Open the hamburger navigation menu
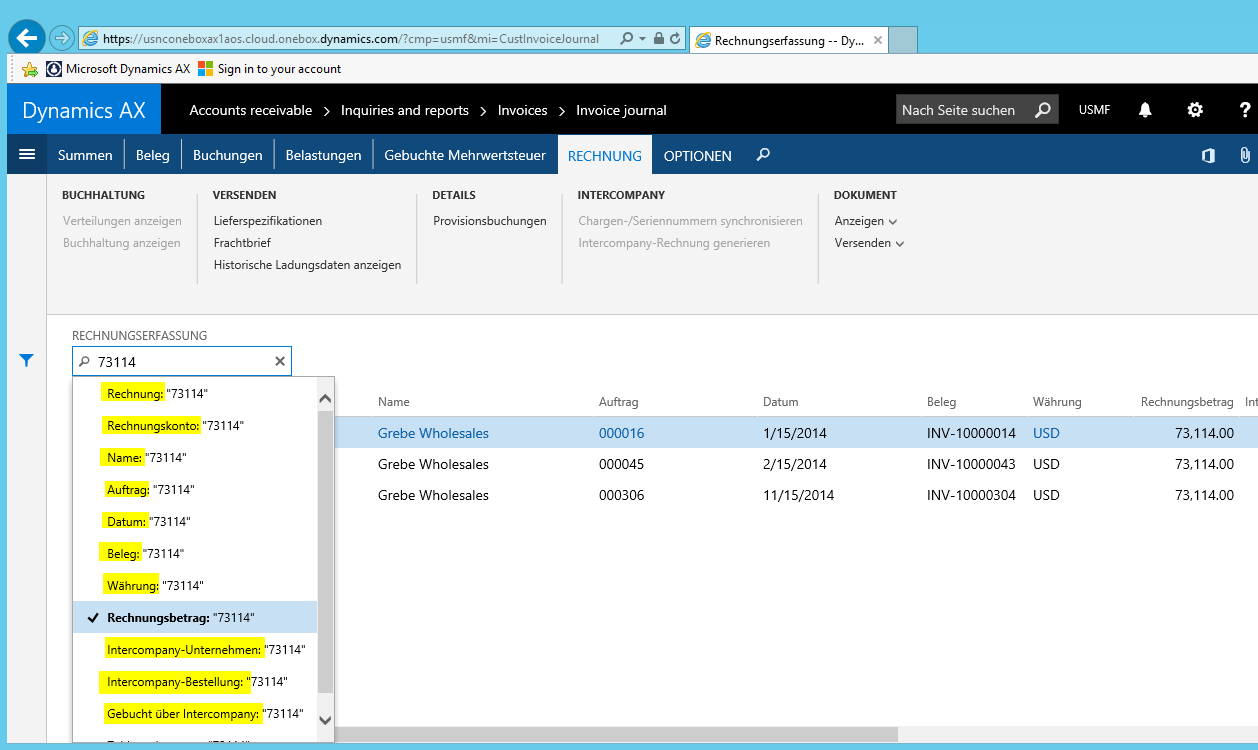 click(x=27, y=154)
